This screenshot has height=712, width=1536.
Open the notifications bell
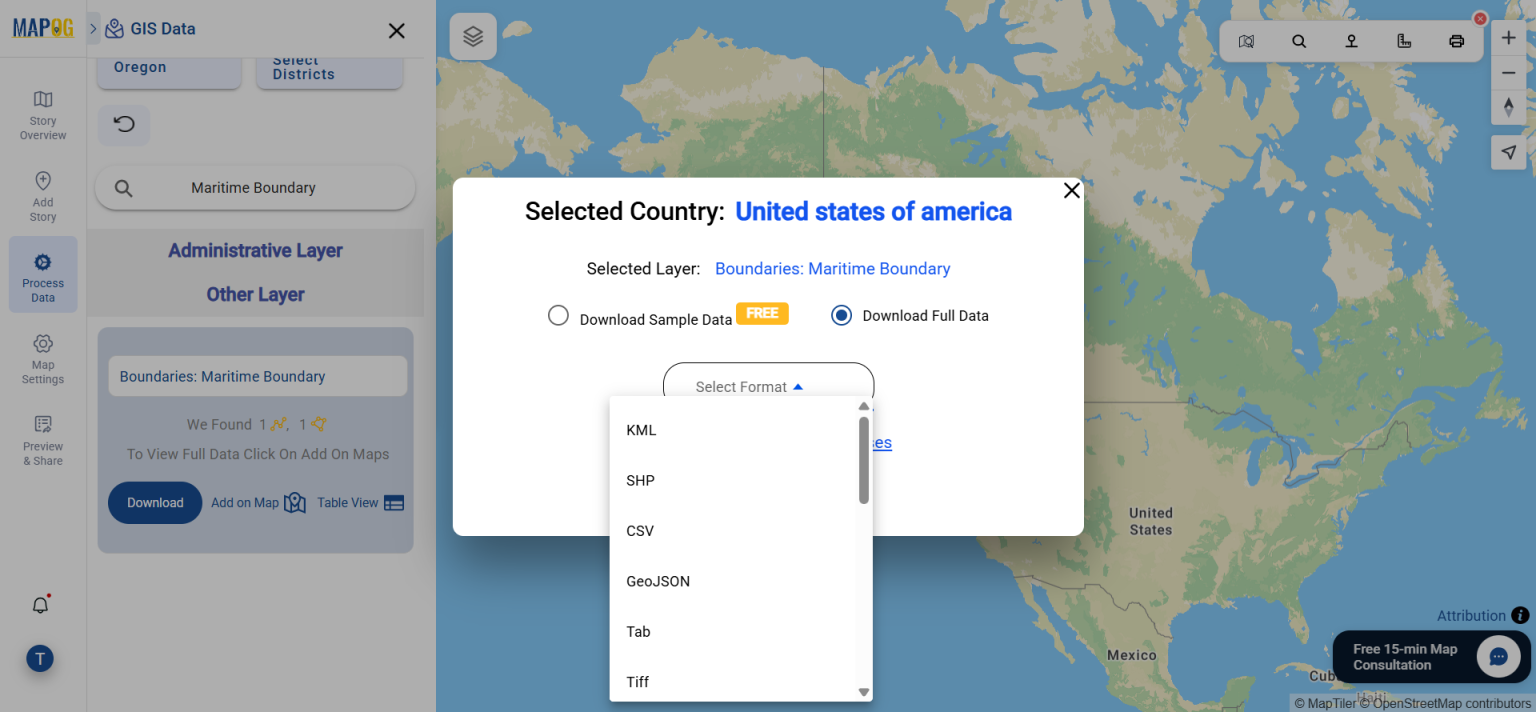click(40, 604)
